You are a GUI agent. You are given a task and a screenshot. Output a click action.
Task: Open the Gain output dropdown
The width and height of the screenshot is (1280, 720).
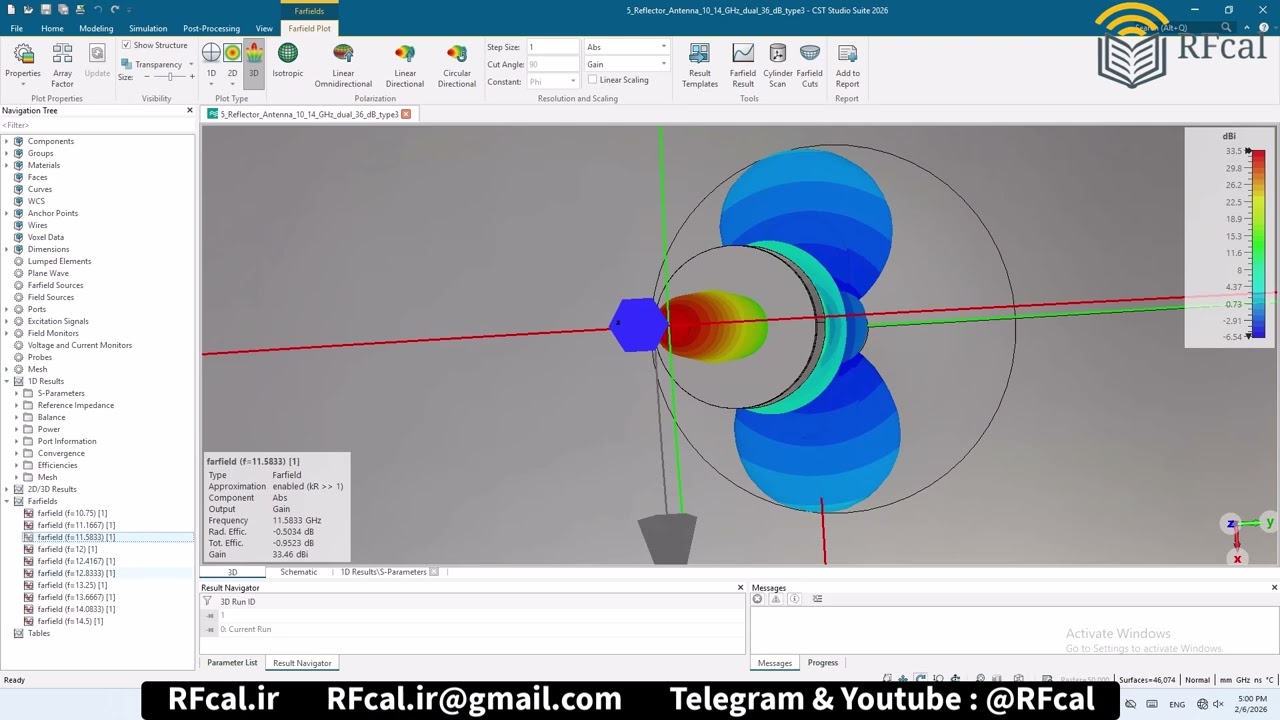[626, 64]
